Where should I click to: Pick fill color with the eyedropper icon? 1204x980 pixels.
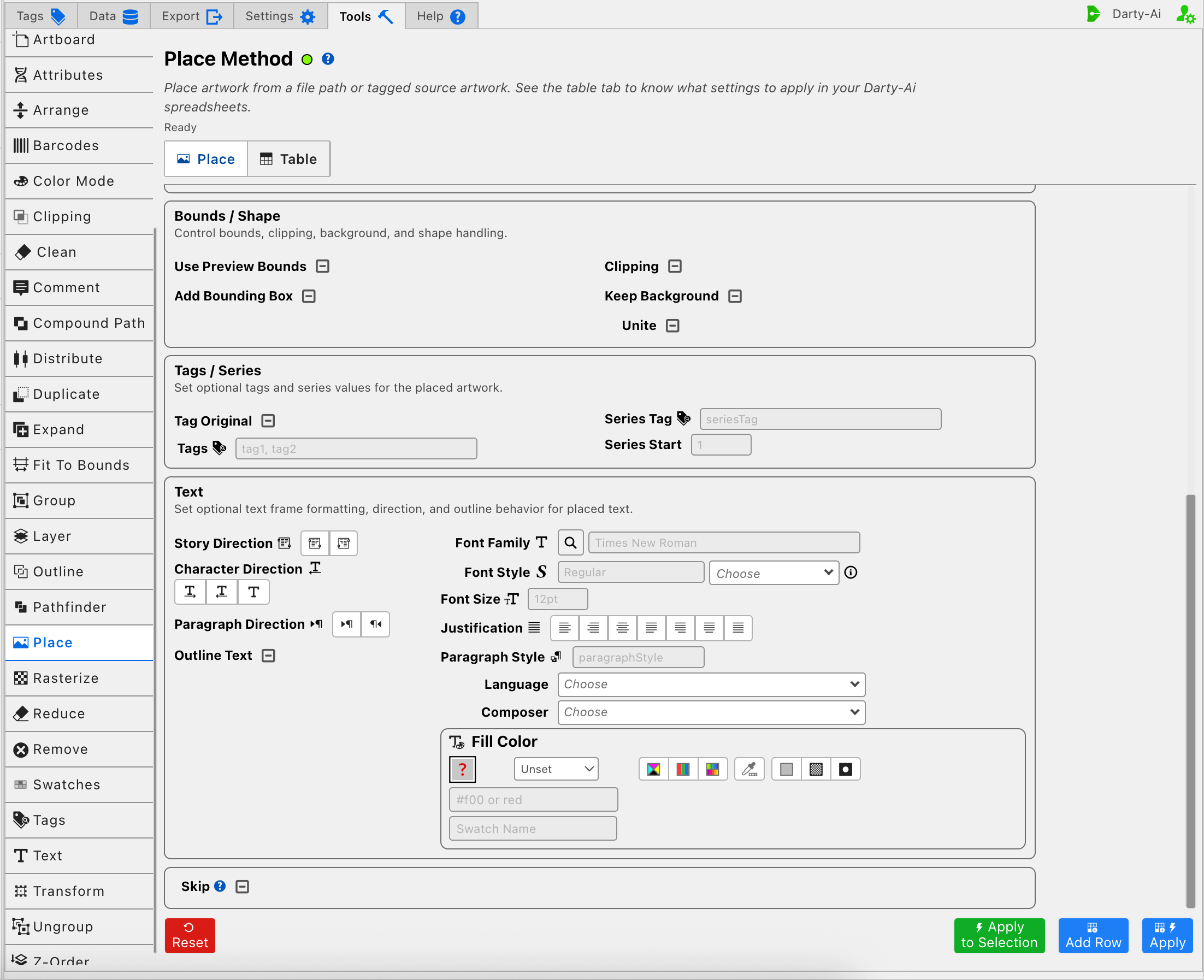(x=749, y=769)
